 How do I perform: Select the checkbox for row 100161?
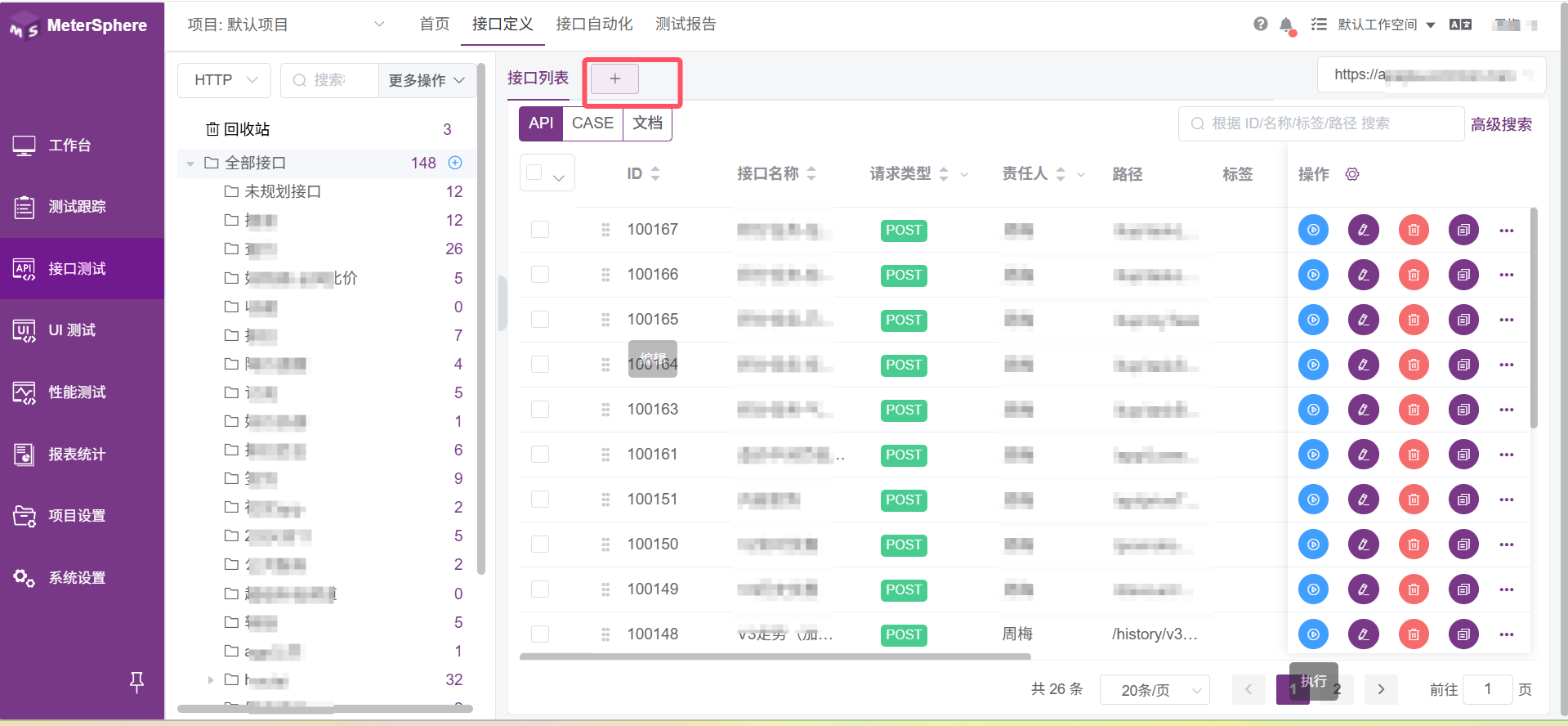click(540, 454)
